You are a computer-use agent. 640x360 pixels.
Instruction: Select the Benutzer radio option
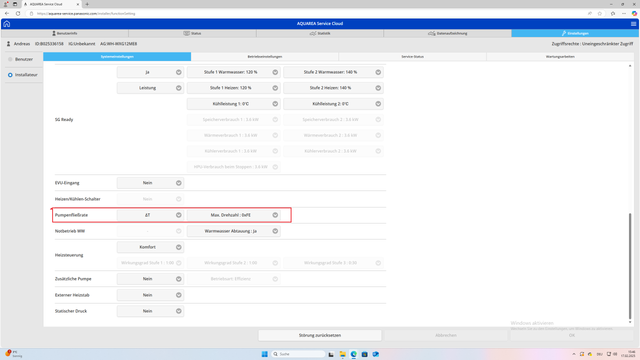[10, 59]
